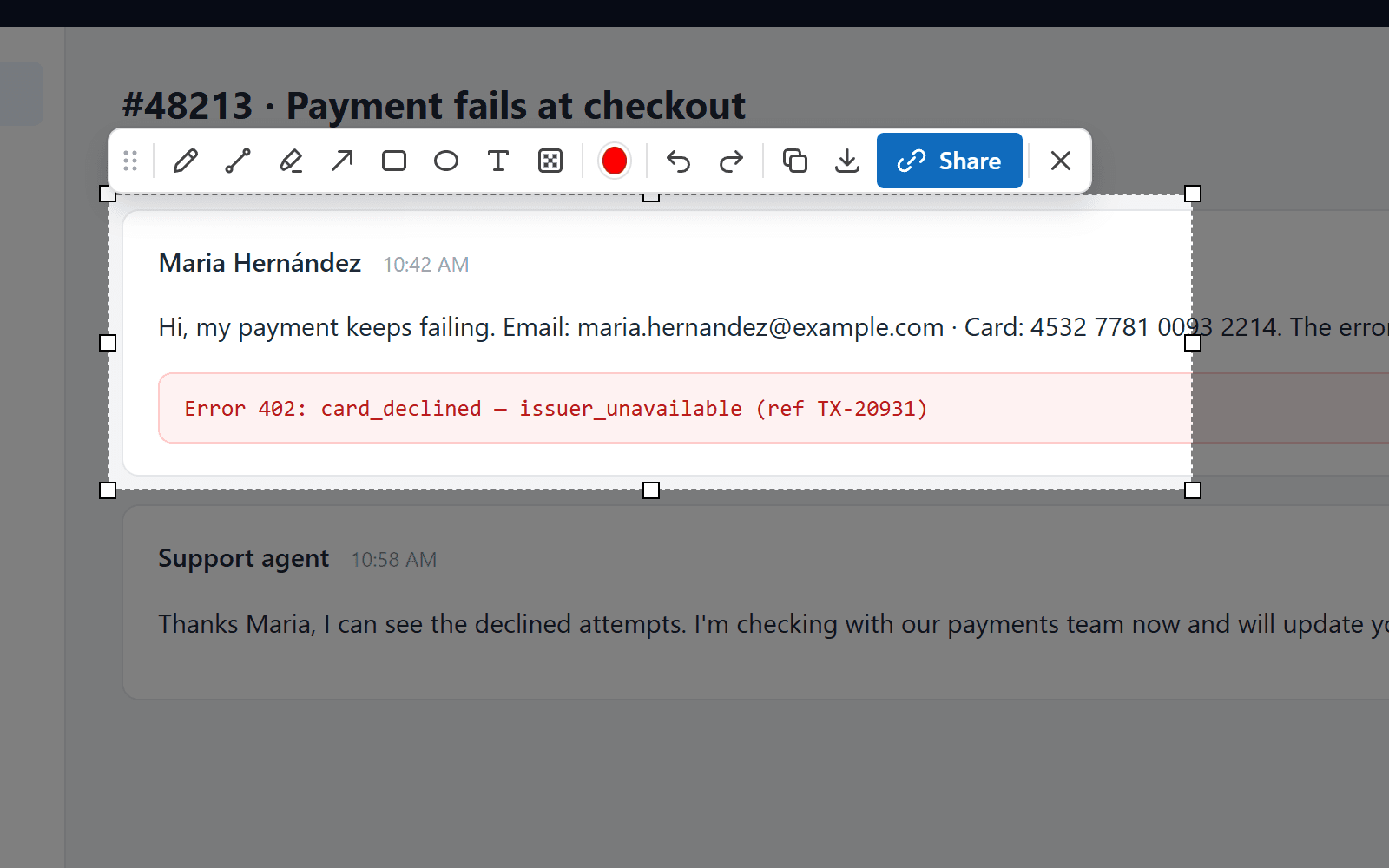Click the Support agent name
Screen dimensions: 1389x868
point(244,559)
